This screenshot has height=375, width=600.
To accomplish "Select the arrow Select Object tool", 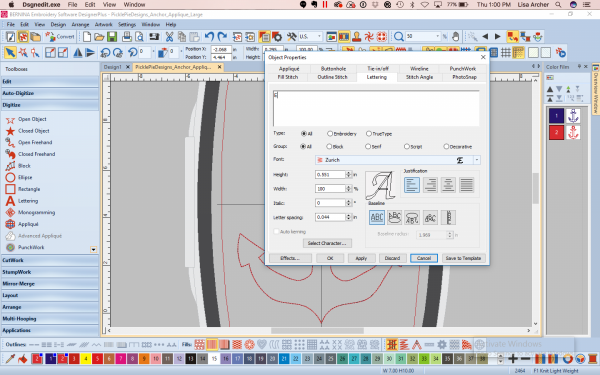I will (x=10, y=52).
